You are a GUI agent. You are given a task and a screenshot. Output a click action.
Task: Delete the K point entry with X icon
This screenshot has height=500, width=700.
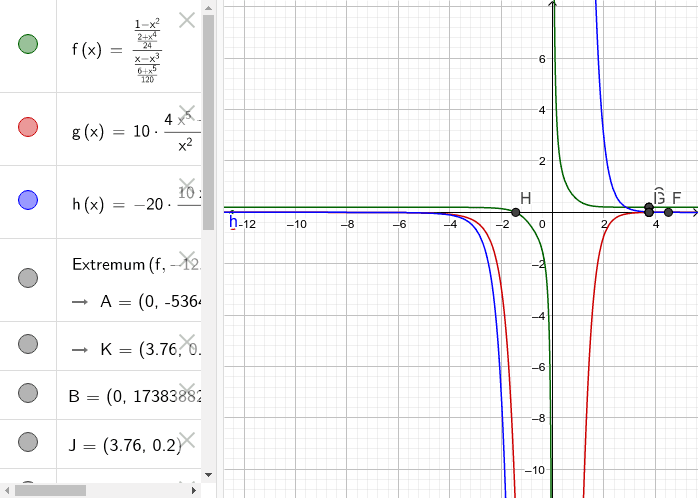187,342
